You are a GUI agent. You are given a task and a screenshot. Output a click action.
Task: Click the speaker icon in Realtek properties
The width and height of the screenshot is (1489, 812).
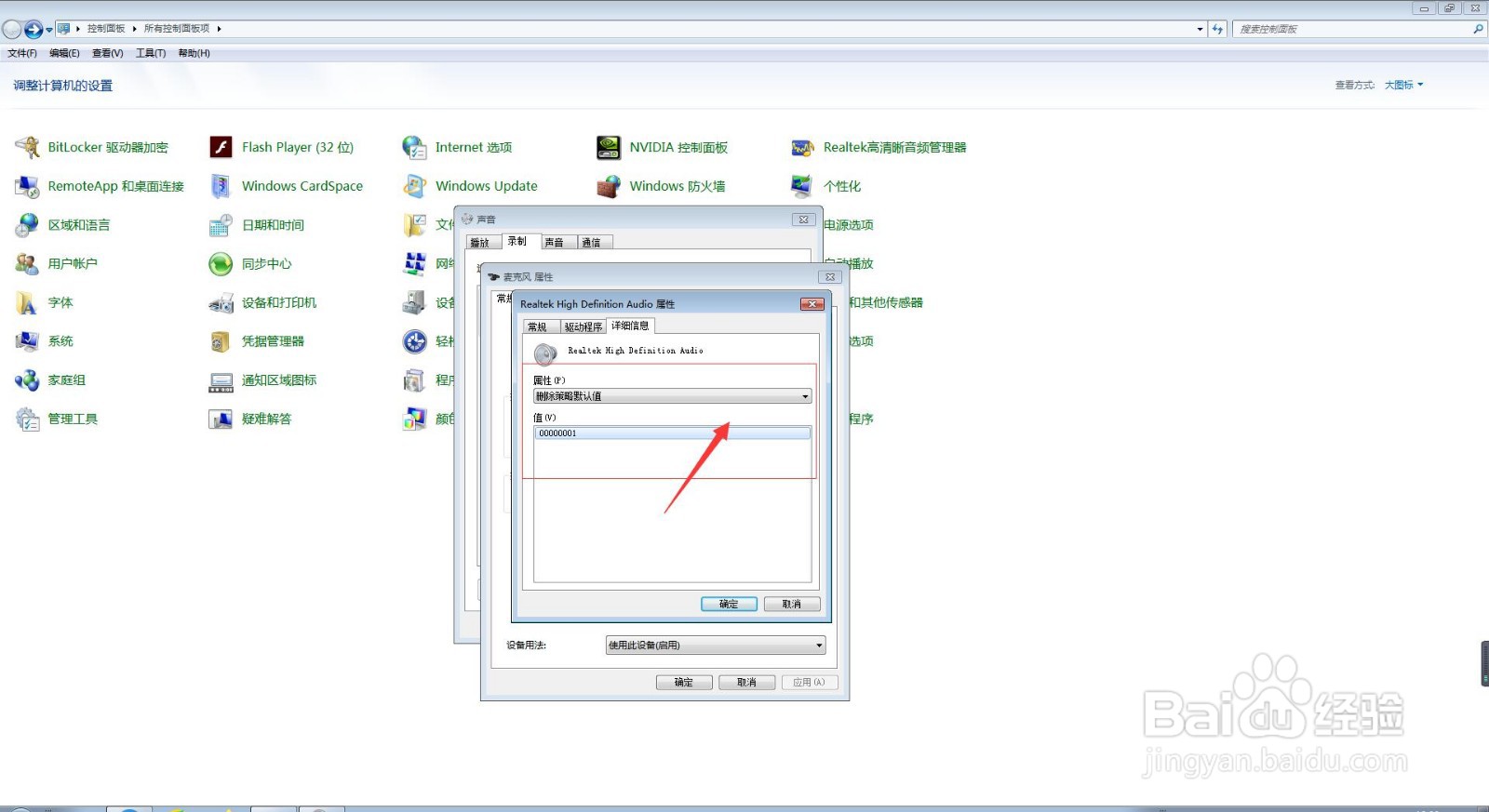point(545,353)
